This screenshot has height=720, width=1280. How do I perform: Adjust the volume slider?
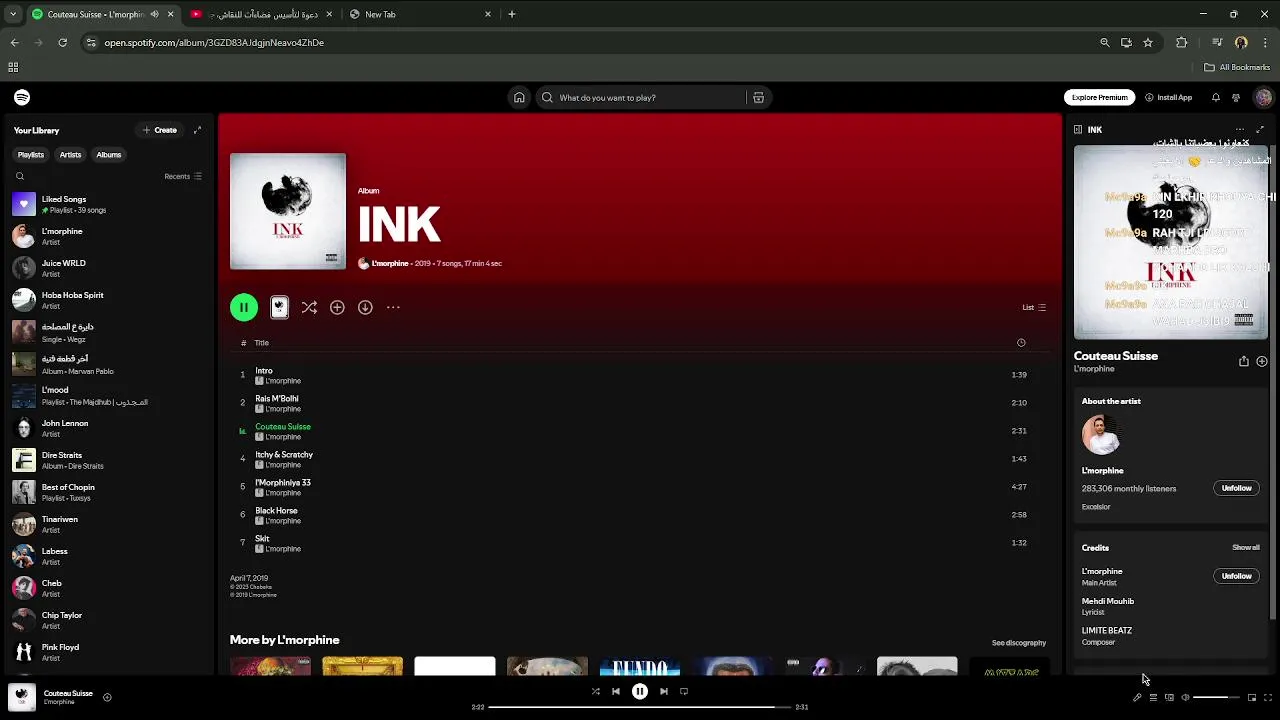point(1216,697)
